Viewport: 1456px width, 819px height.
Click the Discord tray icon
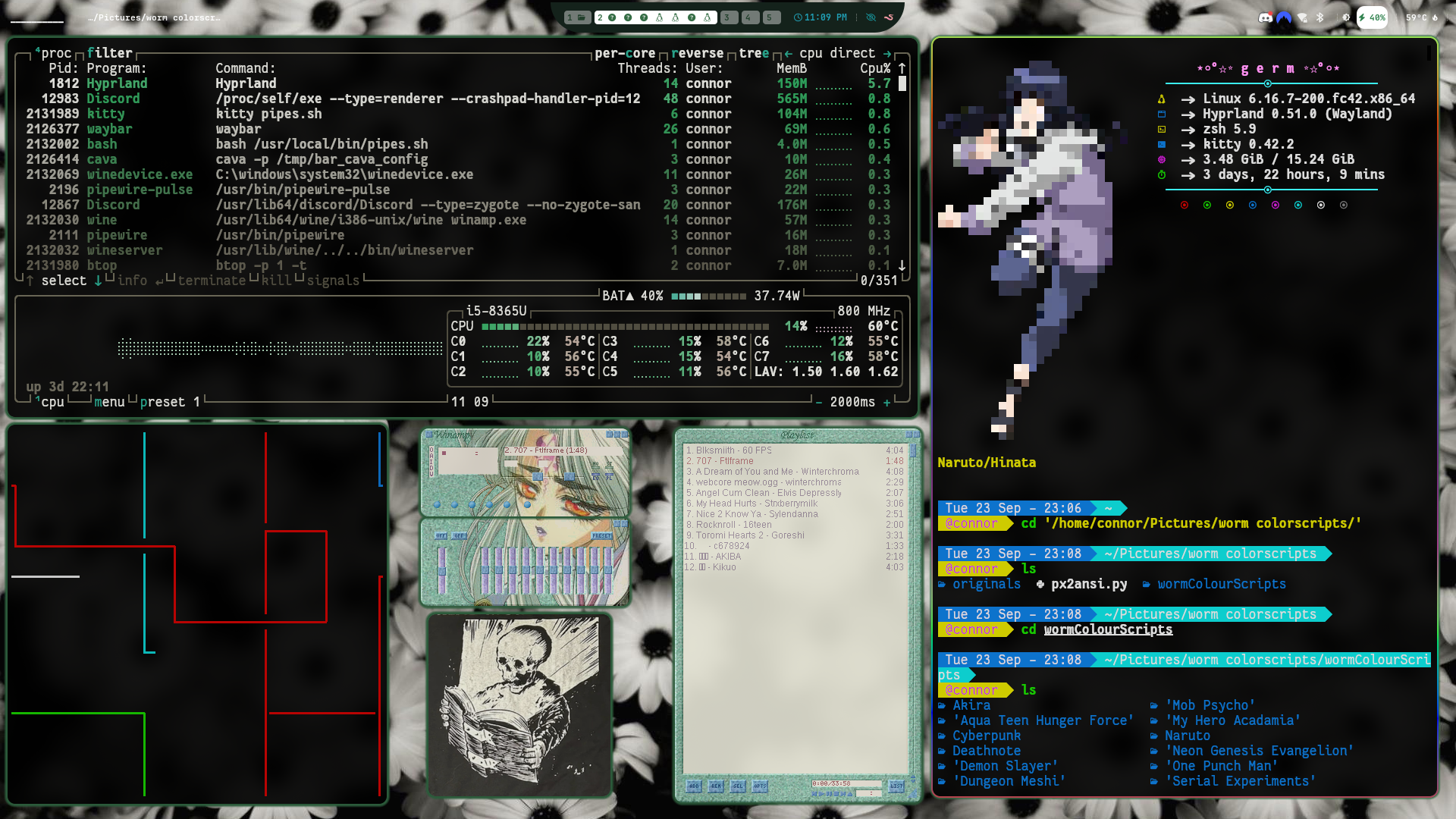[x=1265, y=17]
